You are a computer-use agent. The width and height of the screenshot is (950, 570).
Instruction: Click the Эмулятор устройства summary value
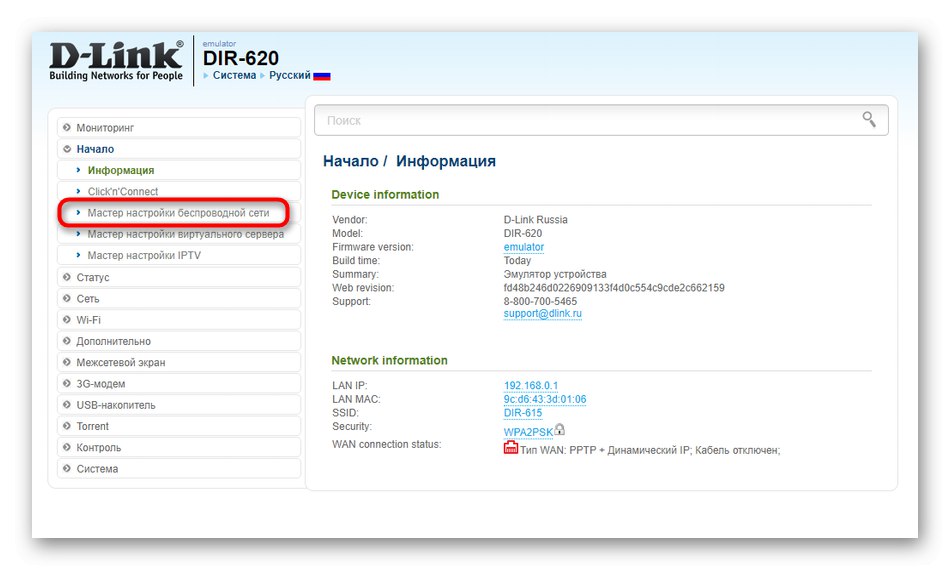tap(554, 274)
